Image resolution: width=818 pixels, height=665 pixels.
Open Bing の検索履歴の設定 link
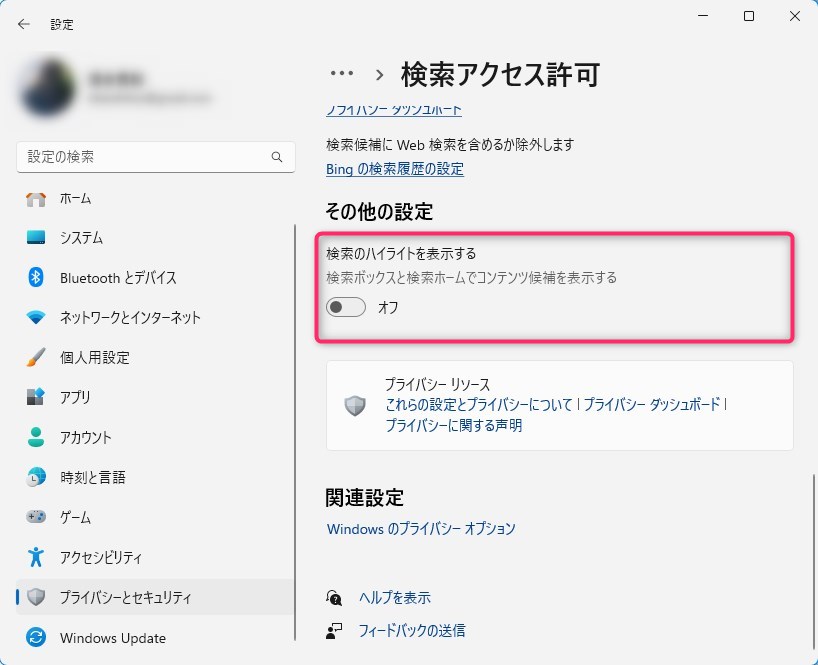(395, 169)
